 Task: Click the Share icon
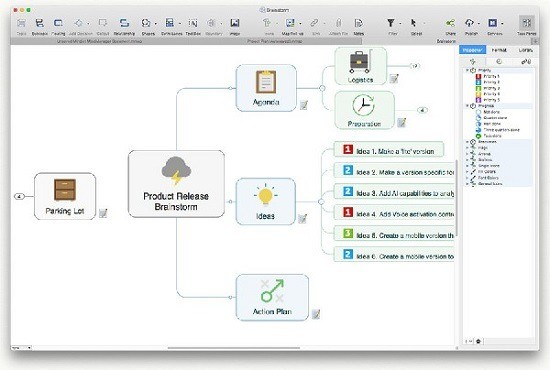coord(450,26)
